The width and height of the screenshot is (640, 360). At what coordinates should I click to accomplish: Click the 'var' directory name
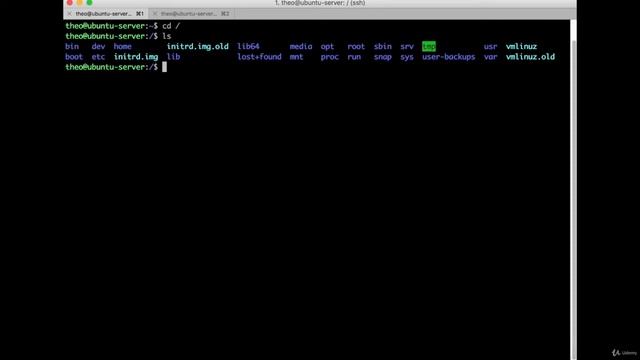[491, 57]
